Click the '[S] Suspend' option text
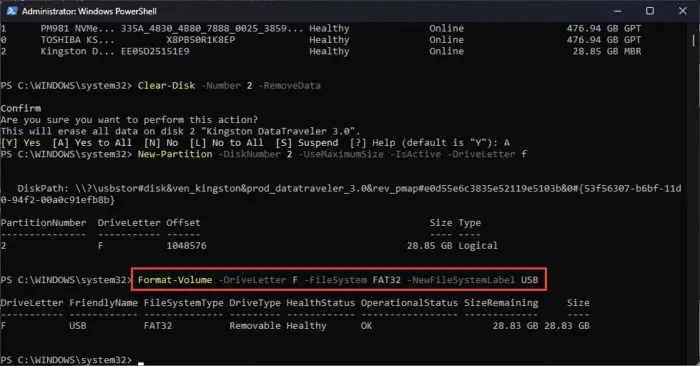This screenshot has height=366, width=700. (x=307, y=143)
